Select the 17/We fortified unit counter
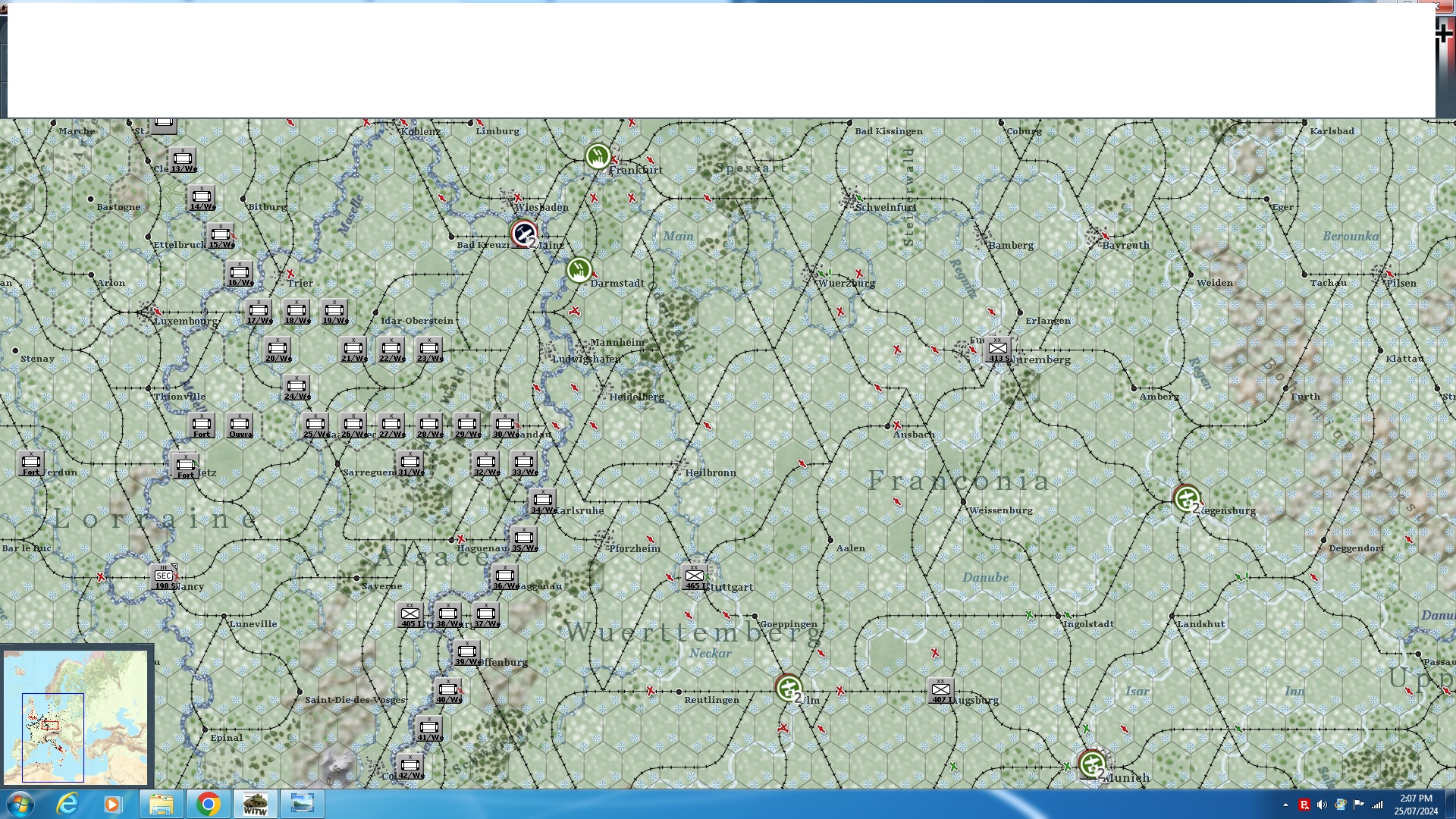 point(259,311)
